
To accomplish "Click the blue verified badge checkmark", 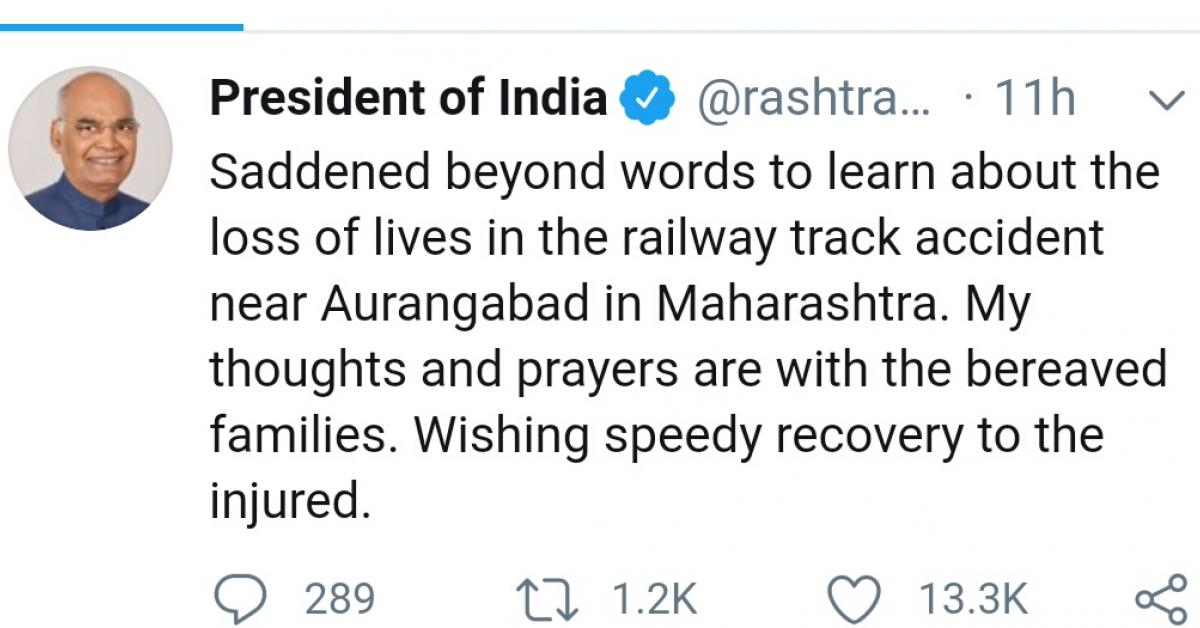I will tap(647, 97).
